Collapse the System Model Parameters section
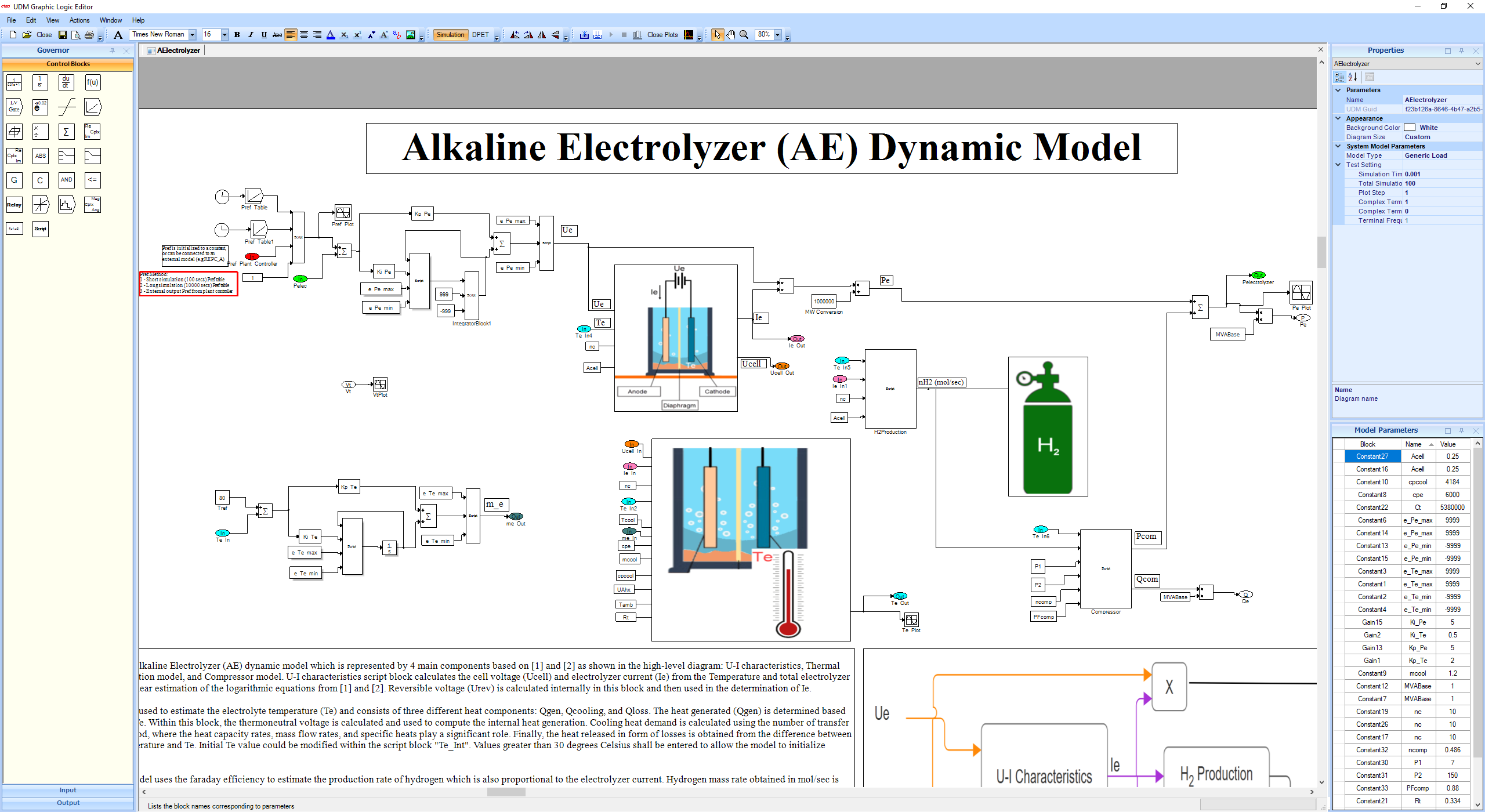The image size is (1485, 812). tap(1338, 146)
